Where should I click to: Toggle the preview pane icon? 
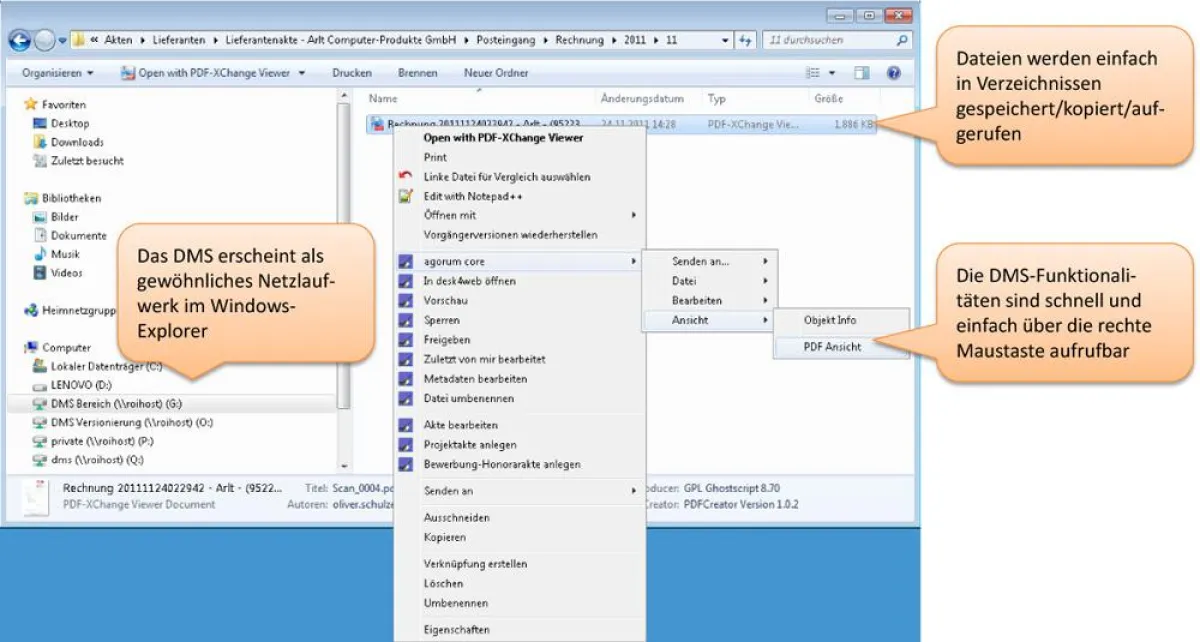[x=862, y=73]
